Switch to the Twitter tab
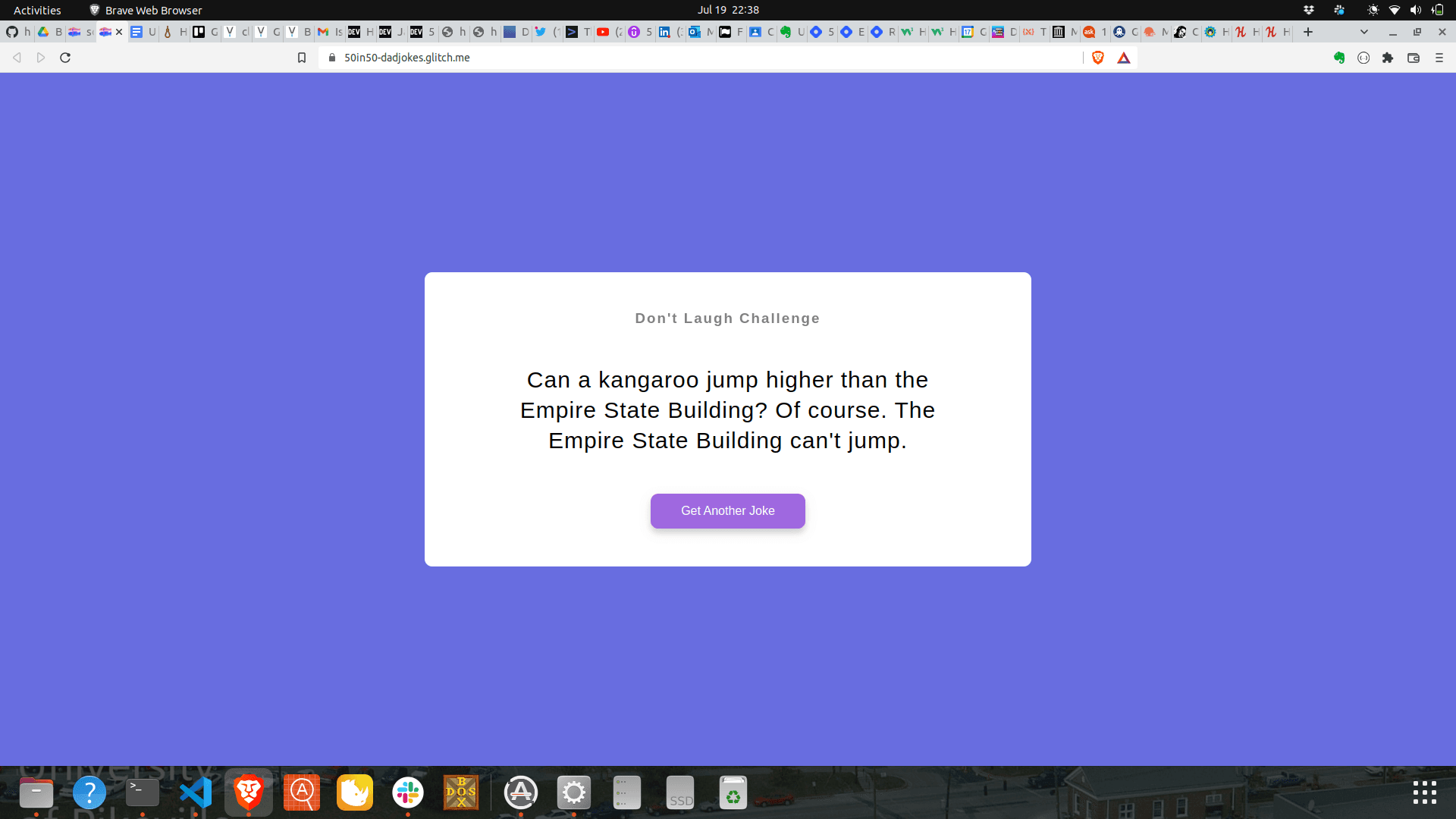The image size is (1456, 819). (x=541, y=32)
